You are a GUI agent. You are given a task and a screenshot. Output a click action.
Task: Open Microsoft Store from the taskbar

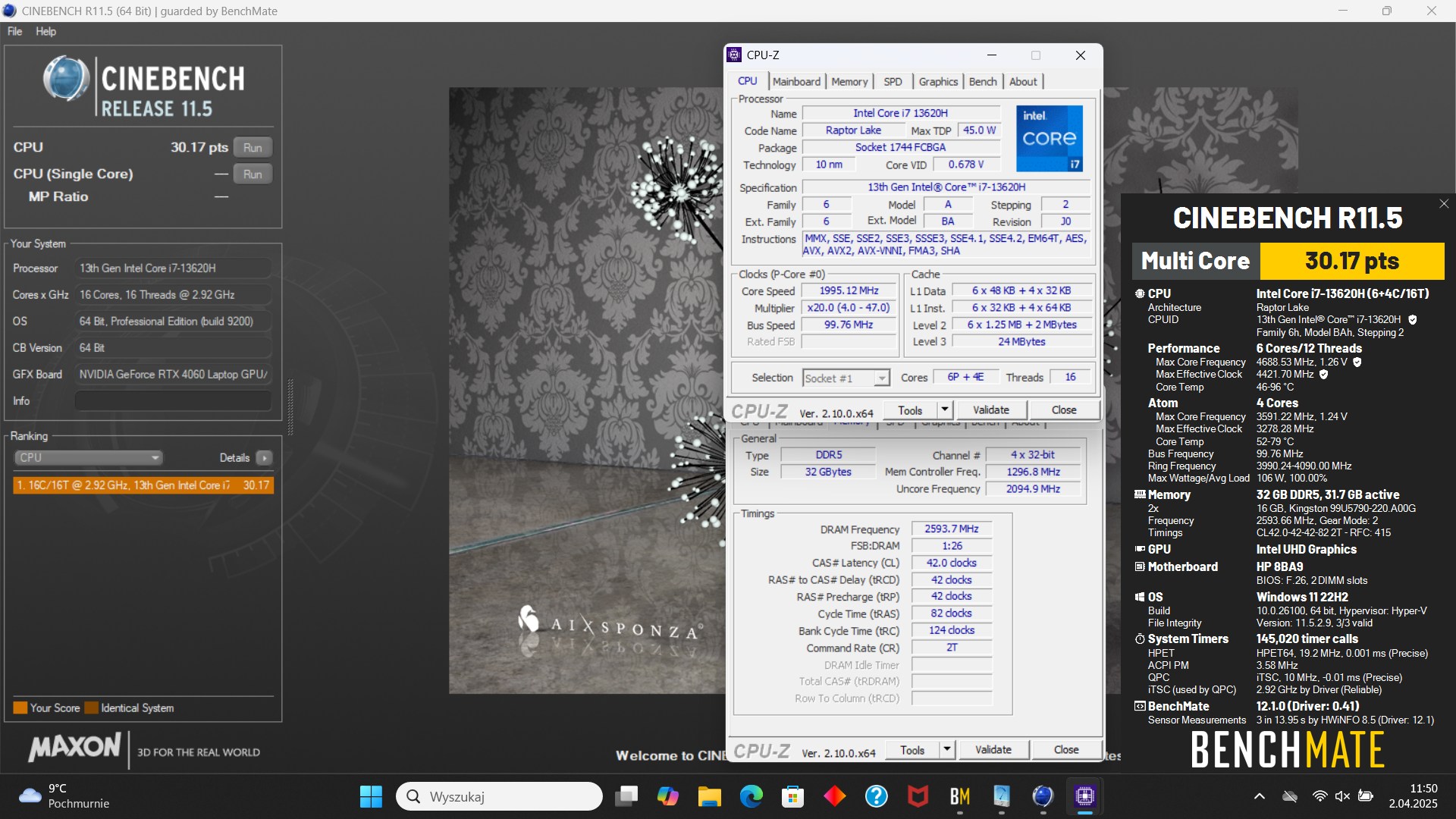tap(793, 796)
